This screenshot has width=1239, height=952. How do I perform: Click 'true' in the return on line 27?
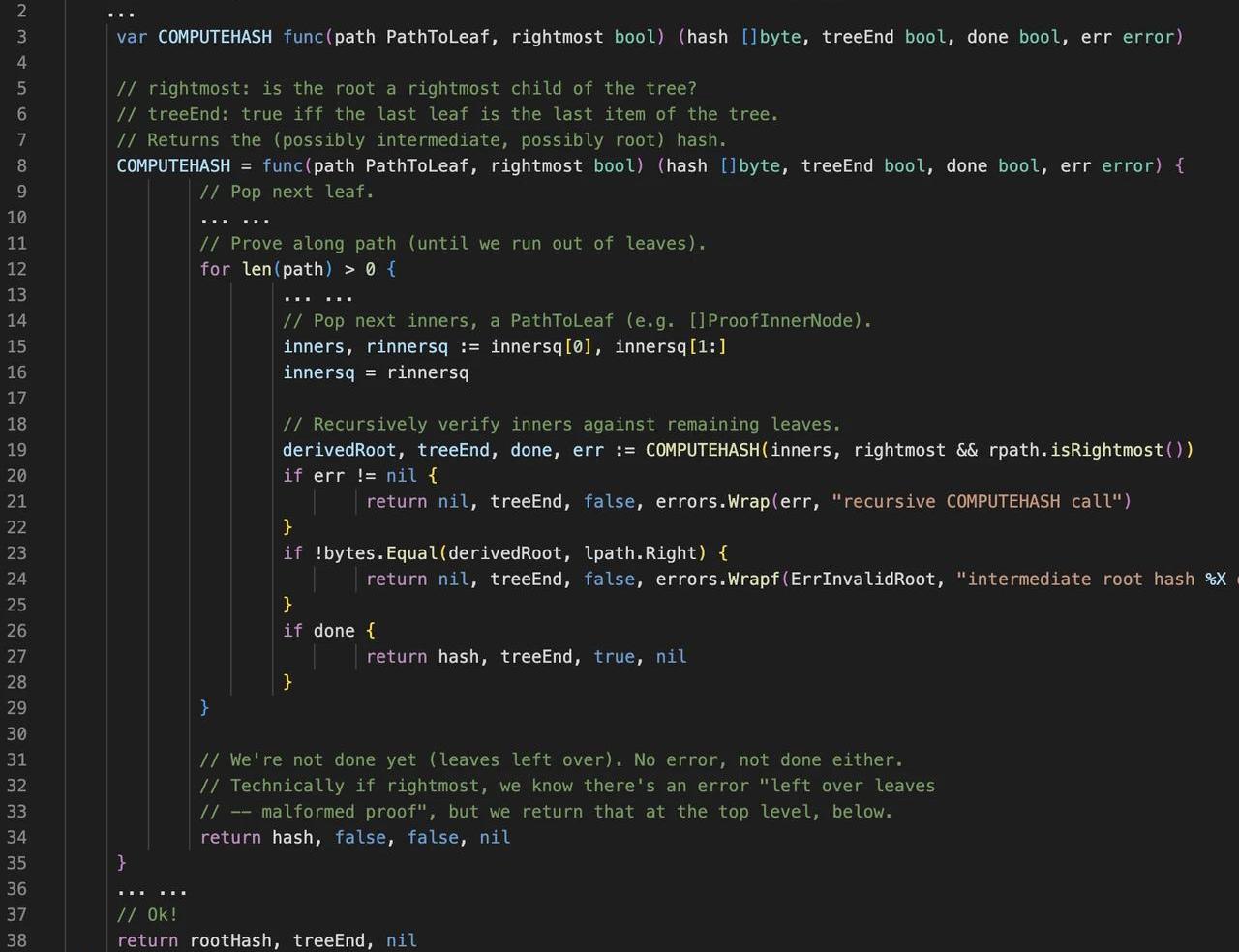[x=614, y=657]
